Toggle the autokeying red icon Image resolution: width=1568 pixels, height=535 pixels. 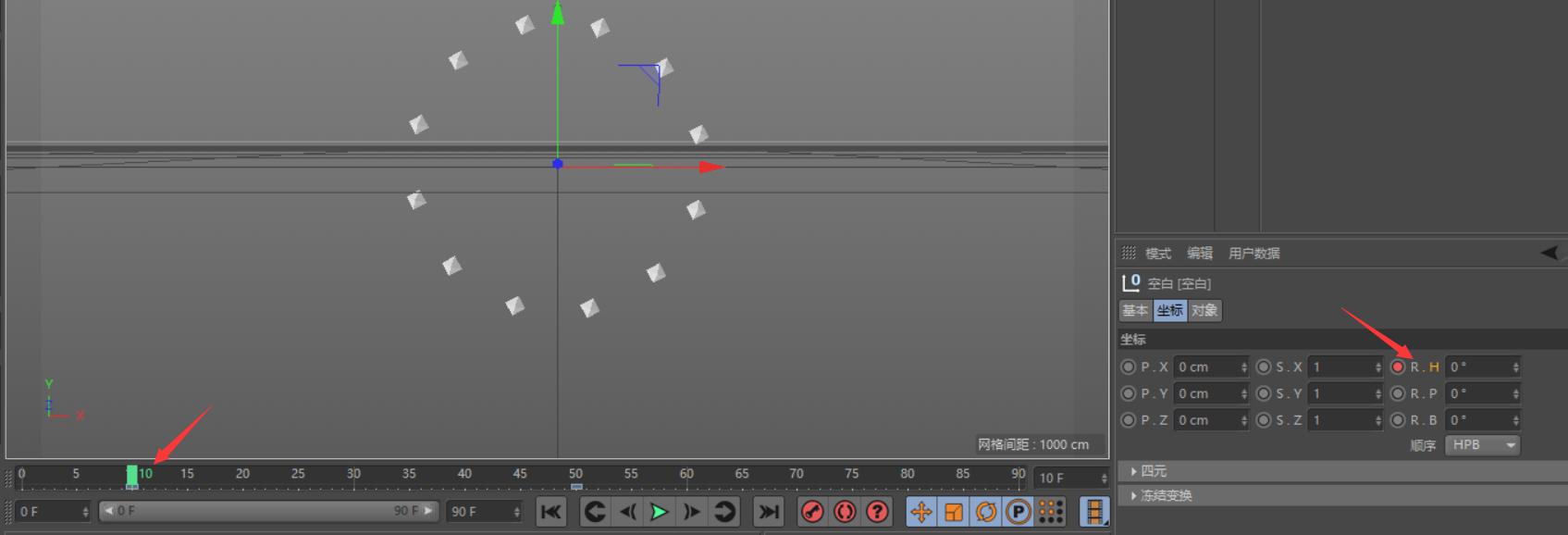click(x=845, y=511)
